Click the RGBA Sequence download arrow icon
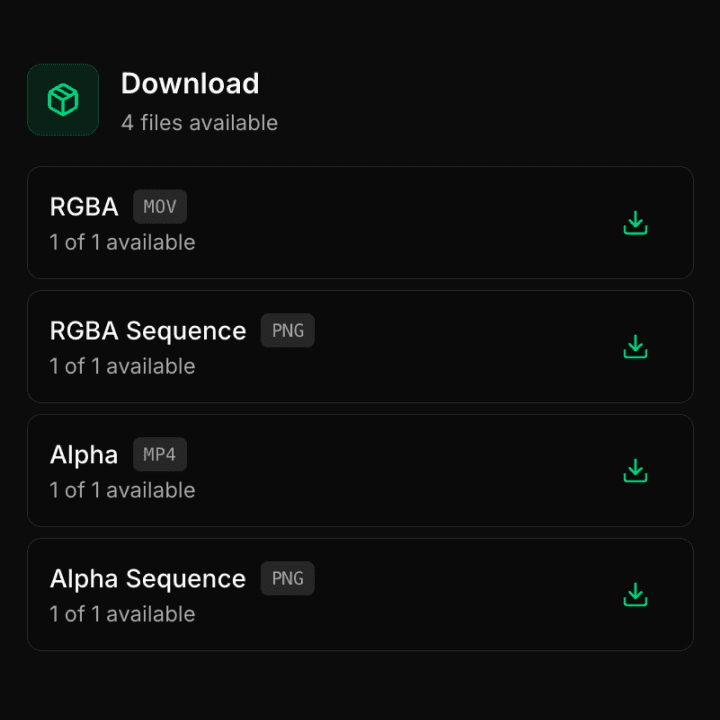Viewport: 720px width, 720px height. [x=635, y=347]
